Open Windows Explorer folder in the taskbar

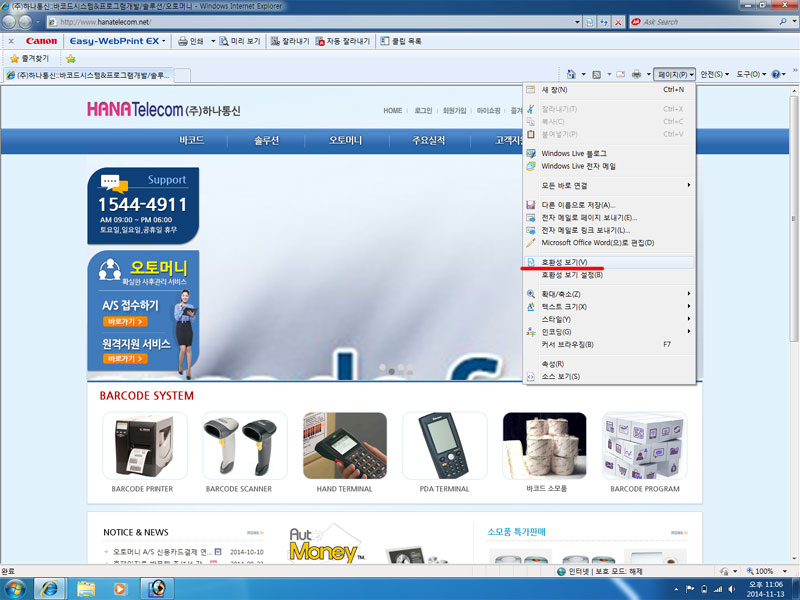coord(86,589)
